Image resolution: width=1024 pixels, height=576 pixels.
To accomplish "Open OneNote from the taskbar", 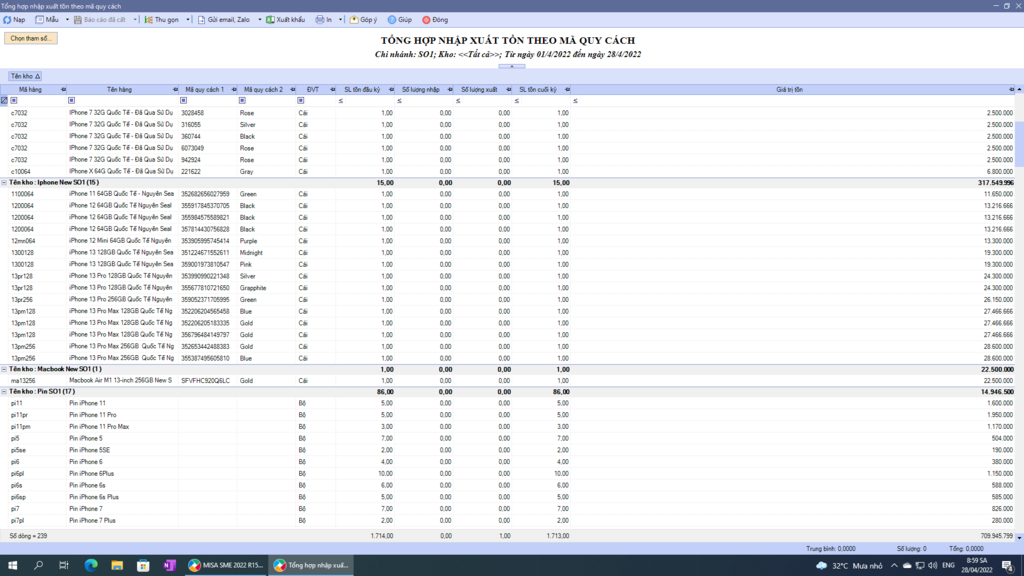I will pyautogui.click(x=169, y=566).
